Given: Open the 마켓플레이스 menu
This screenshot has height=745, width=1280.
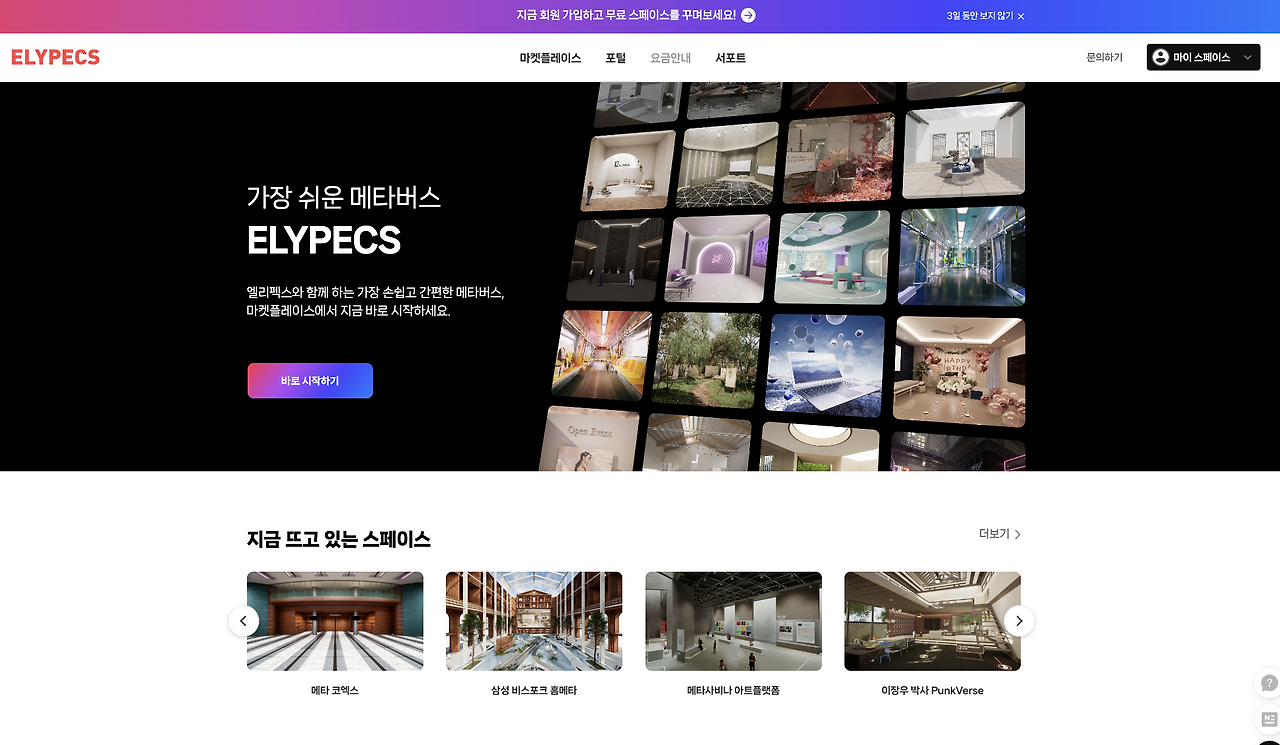Looking at the screenshot, I should pyautogui.click(x=548, y=57).
